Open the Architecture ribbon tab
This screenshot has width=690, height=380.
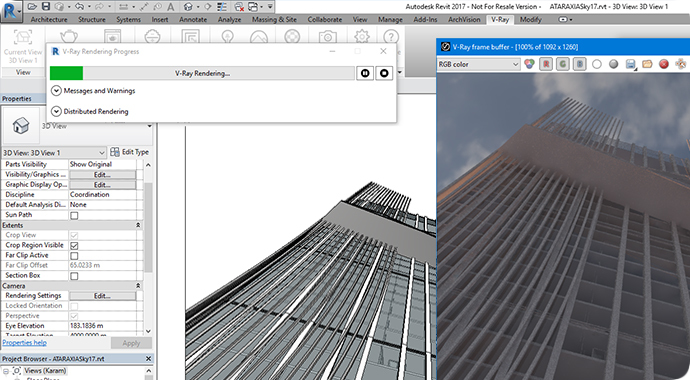tap(49, 19)
